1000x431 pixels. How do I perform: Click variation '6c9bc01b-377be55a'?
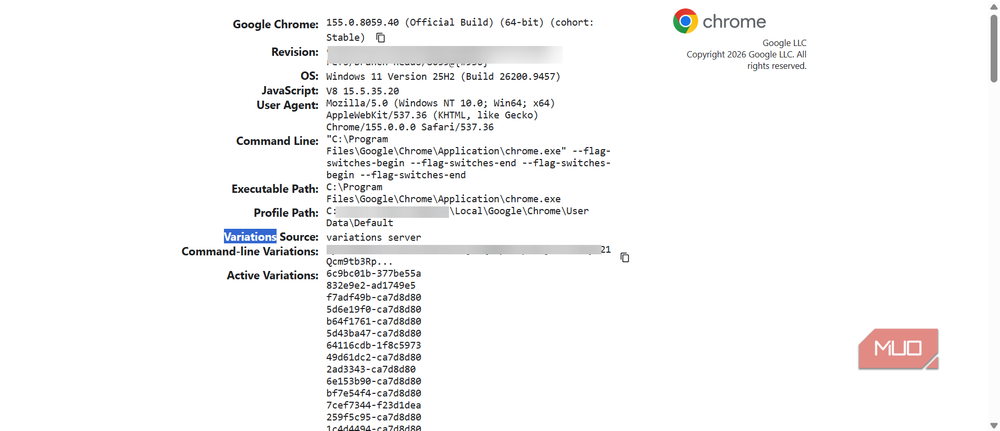click(x=373, y=274)
